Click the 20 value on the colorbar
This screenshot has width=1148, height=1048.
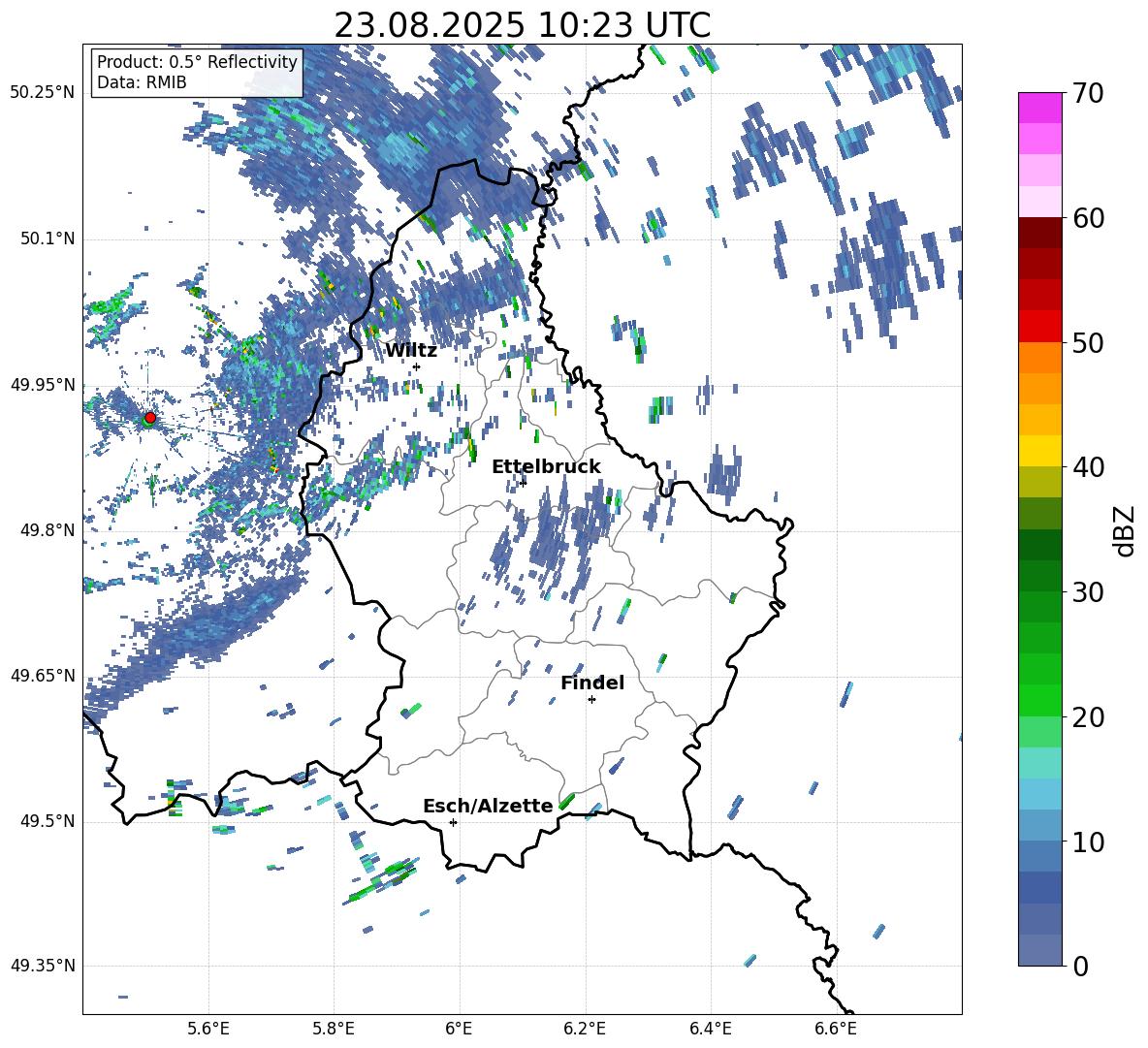click(1088, 717)
